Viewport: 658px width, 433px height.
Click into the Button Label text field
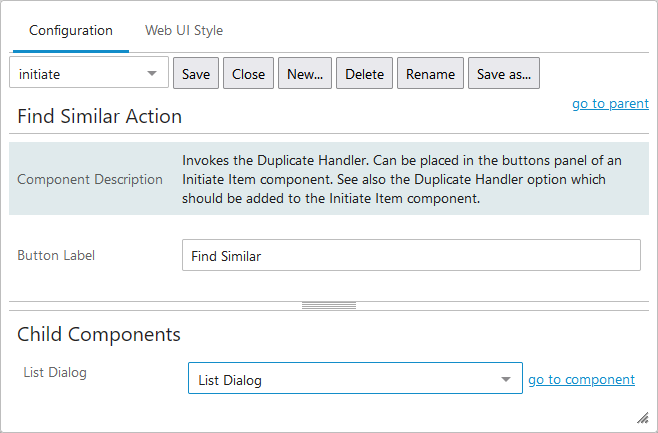[x=411, y=255]
